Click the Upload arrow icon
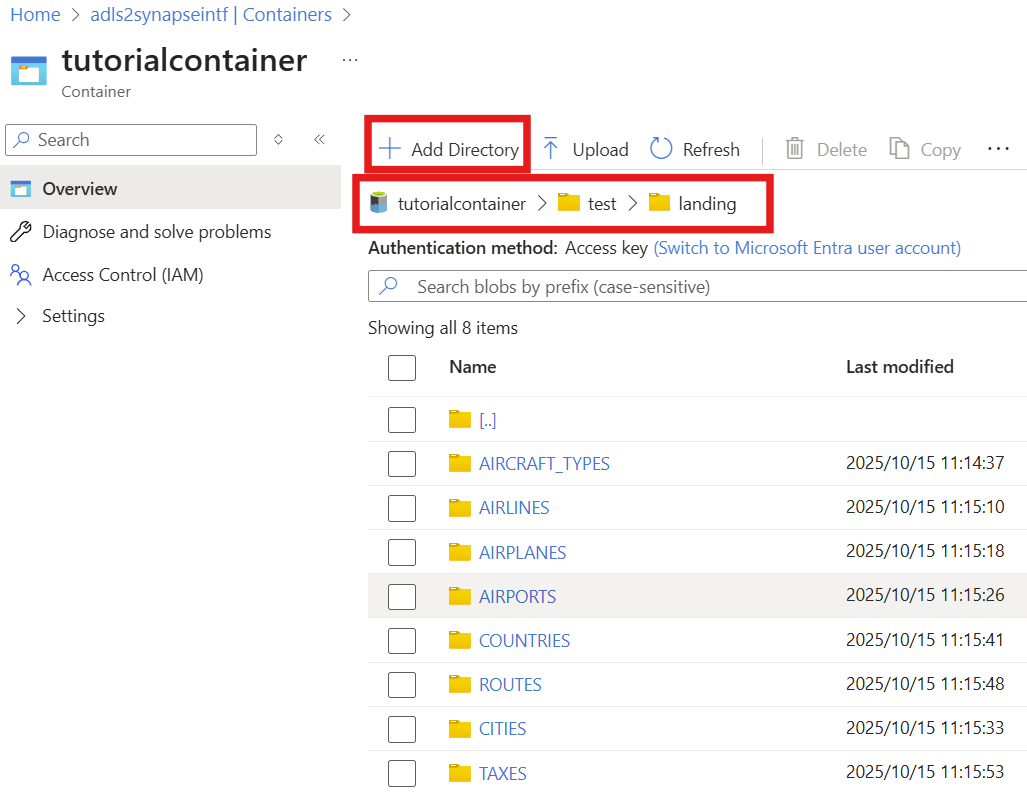Image resolution: width=1027 pixels, height=792 pixels. 551,149
